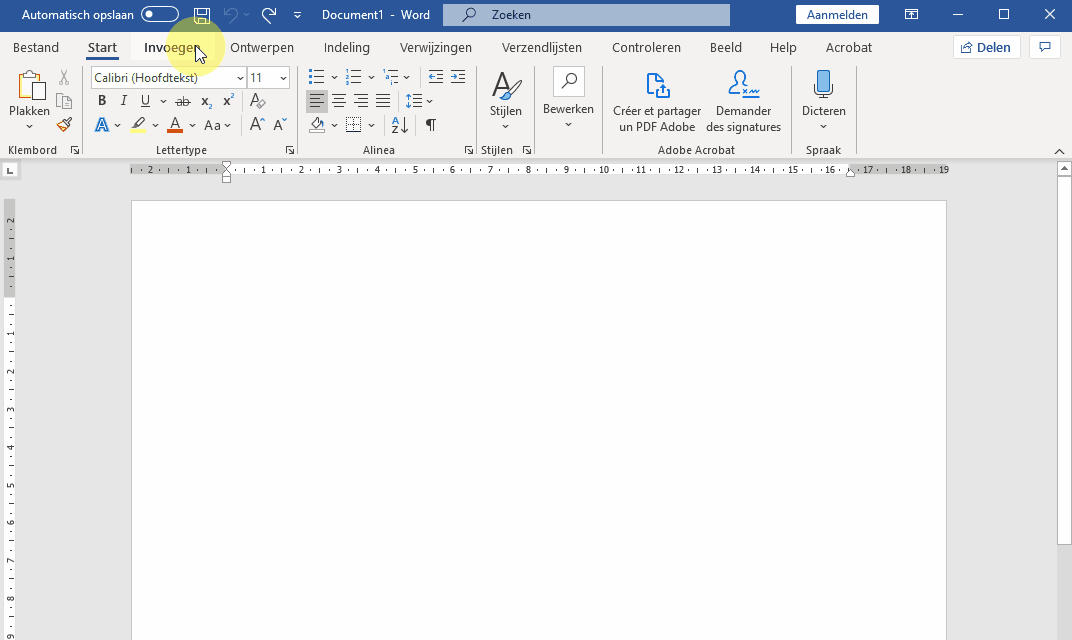The width and height of the screenshot is (1072, 640).
Task: Switch to the Indeling tab
Action: [x=347, y=47]
